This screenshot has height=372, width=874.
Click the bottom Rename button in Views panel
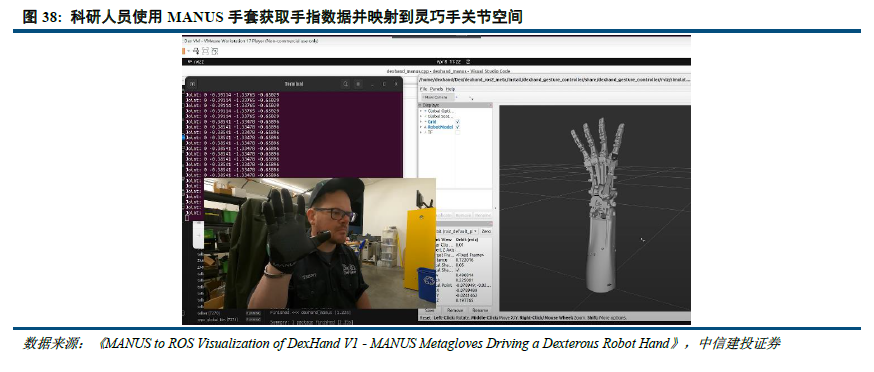[x=479, y=310]
